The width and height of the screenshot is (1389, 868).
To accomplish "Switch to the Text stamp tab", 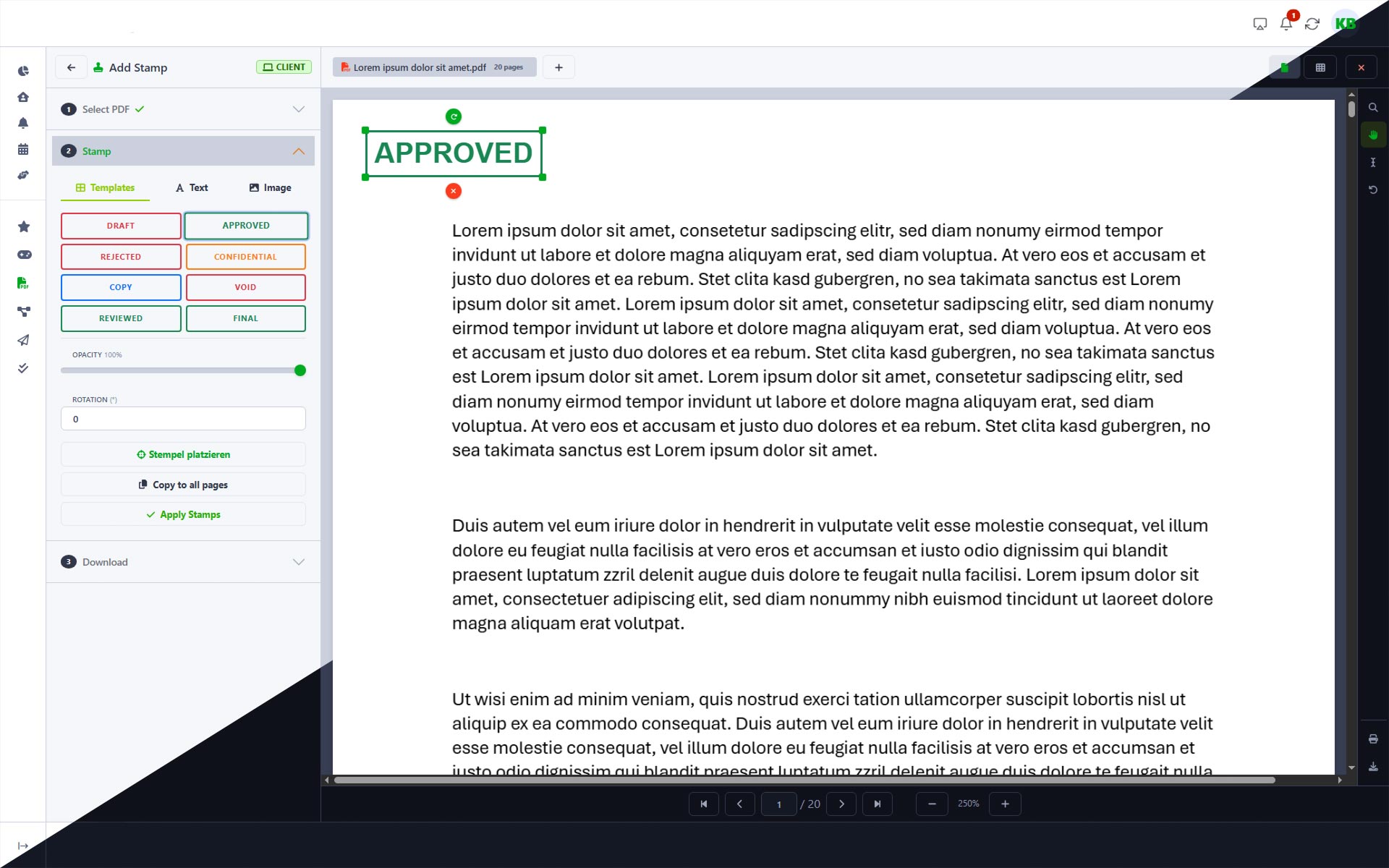I will [x=192, y=187].
